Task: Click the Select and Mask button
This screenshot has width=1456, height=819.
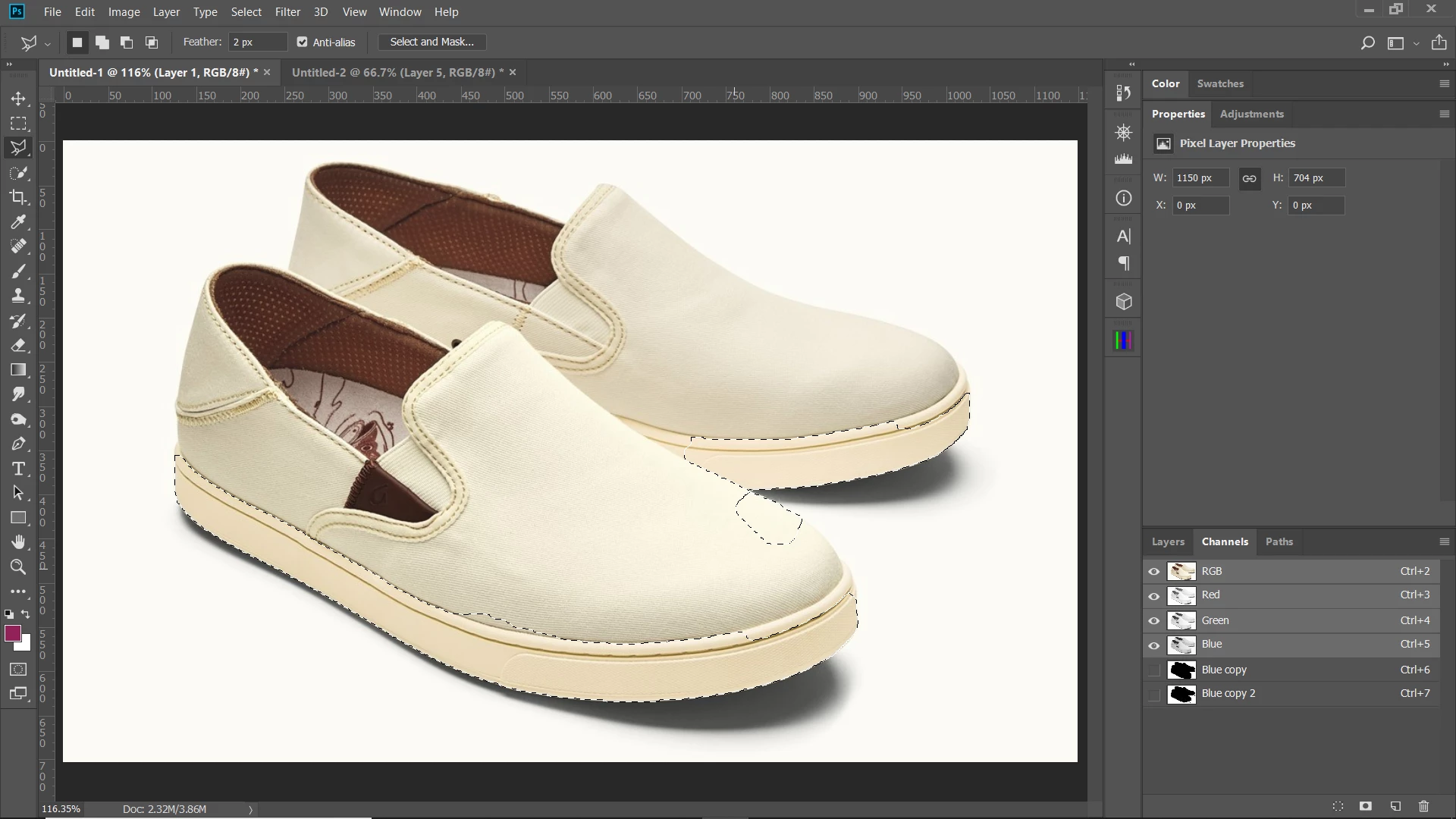Action: click(x=431, y=42)
